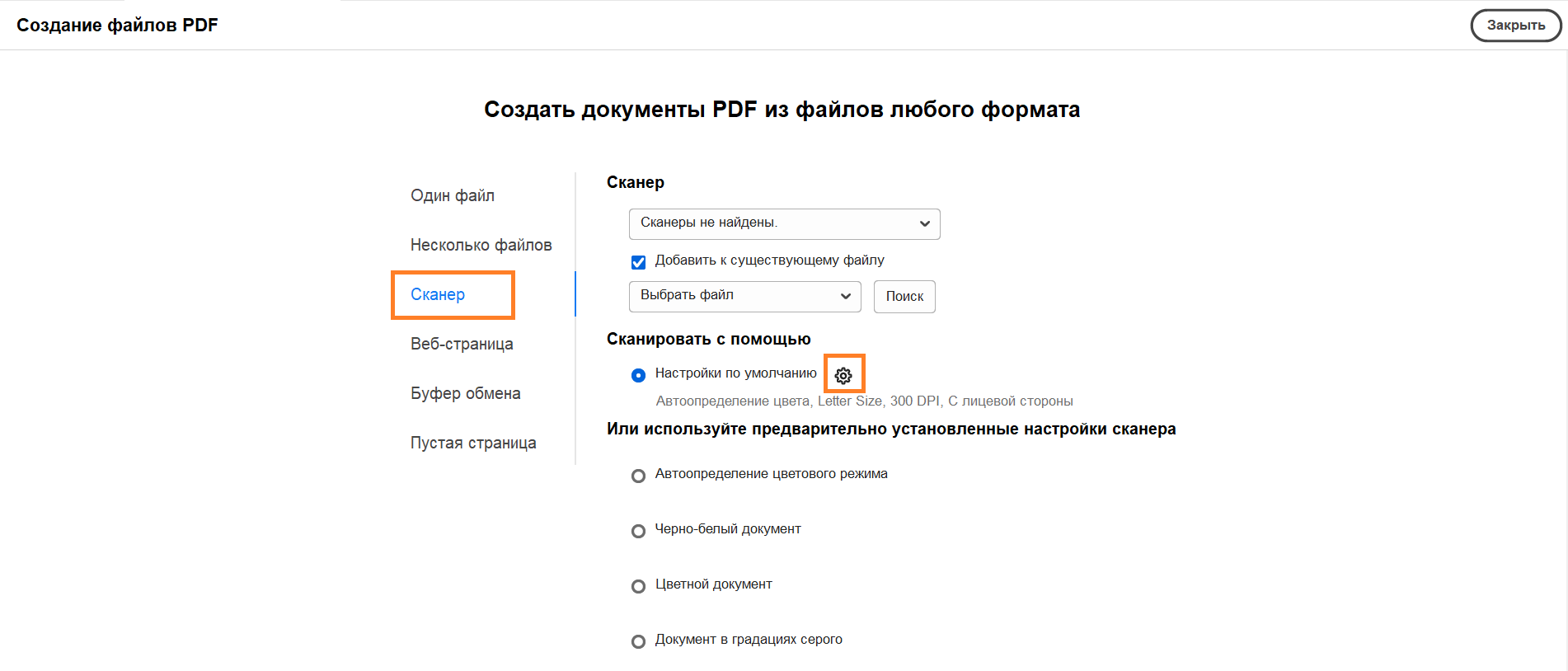Choose "Черно-белый документ" scan preset
This screenshot has width=1568, height=671.
[x=638, y=531]
